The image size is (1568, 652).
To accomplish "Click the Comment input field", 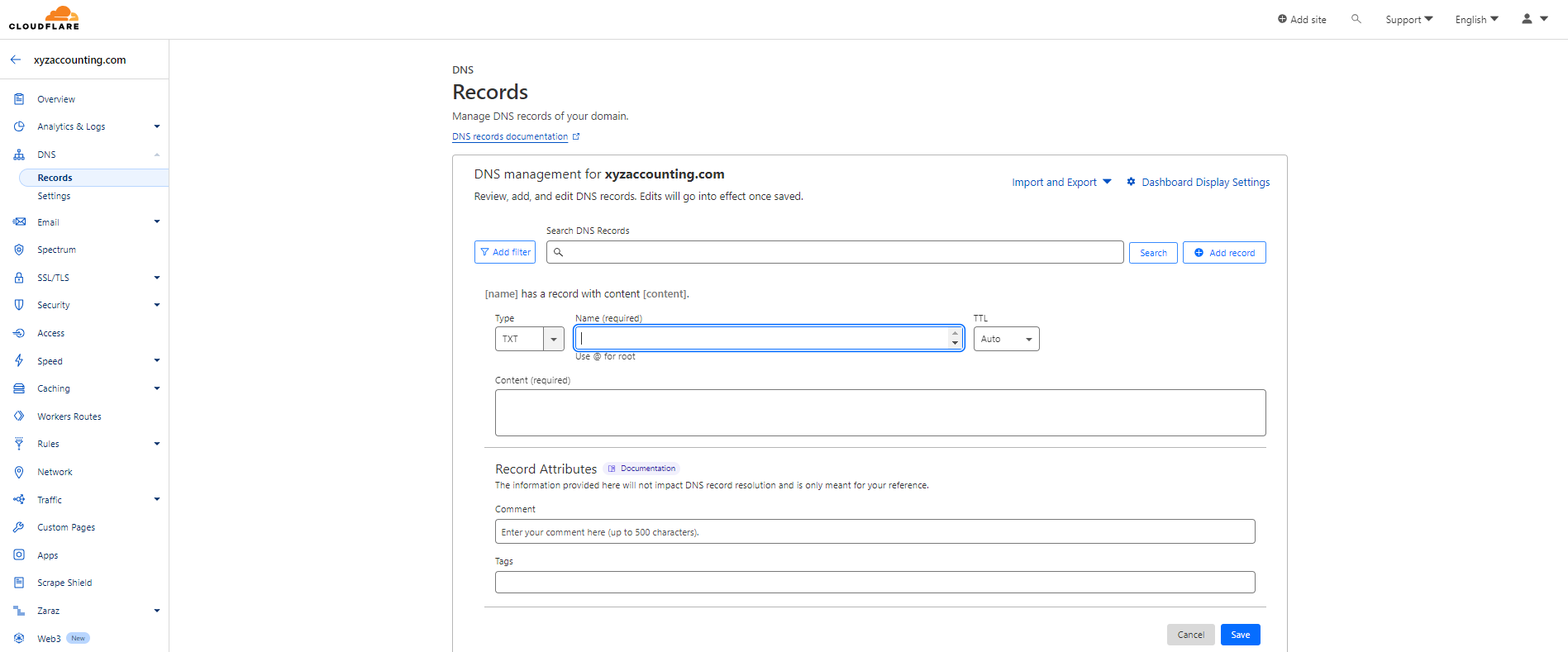I will [x=875, y=531].
